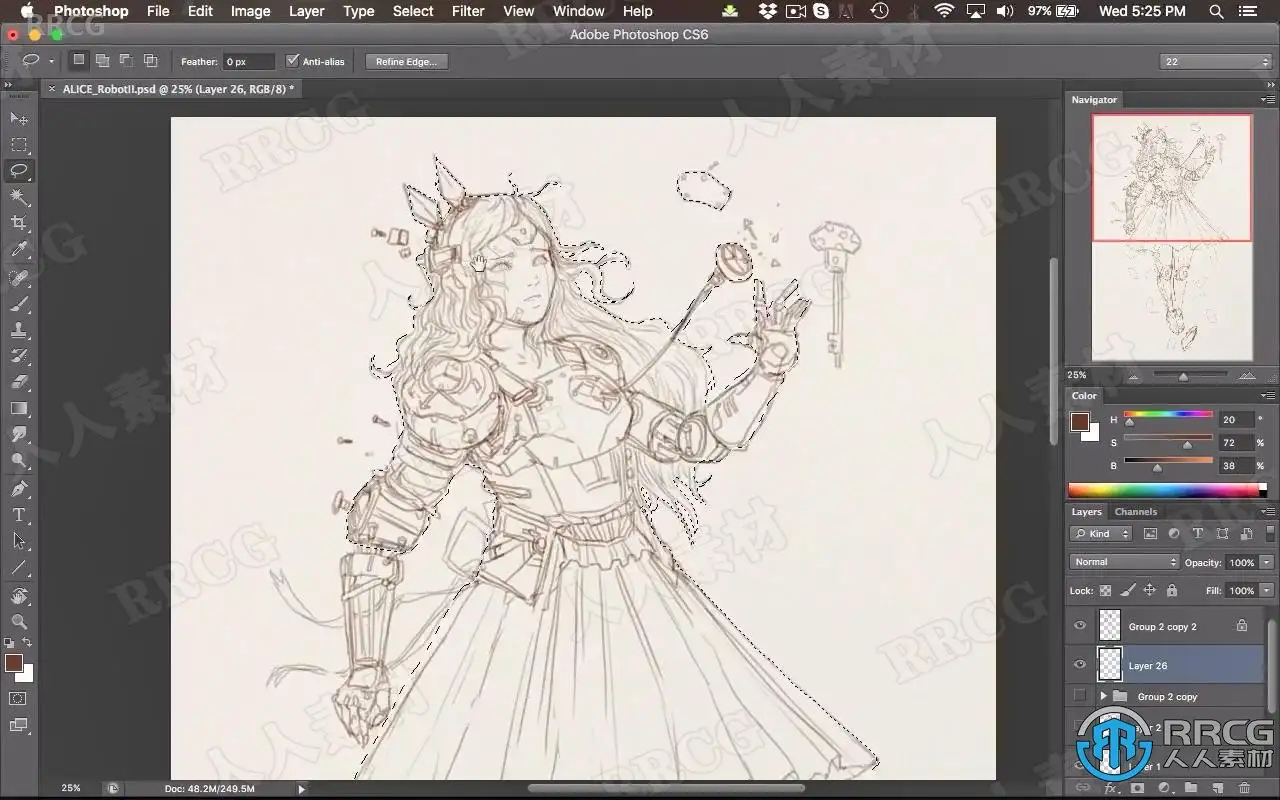Toggle the Anti-alias checkbox
Viewport: 1280px width, 800px height.
292,61
